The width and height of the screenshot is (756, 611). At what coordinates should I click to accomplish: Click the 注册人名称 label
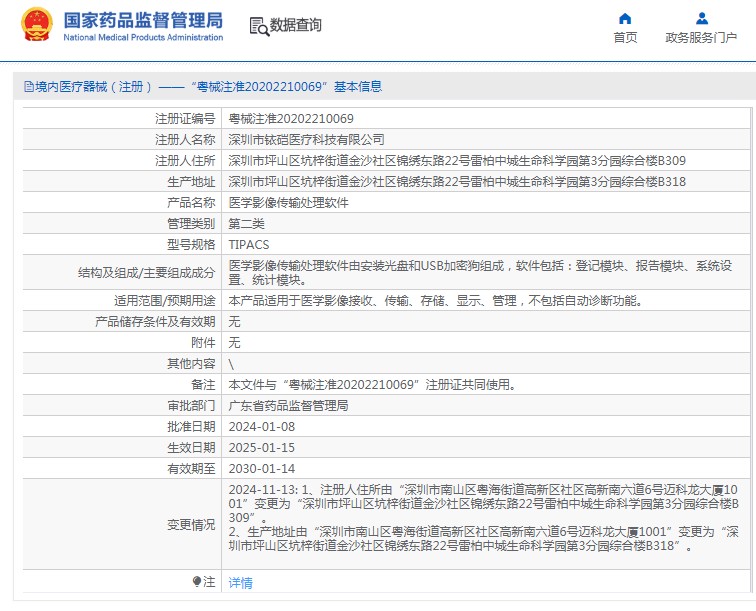pos(185,140)
